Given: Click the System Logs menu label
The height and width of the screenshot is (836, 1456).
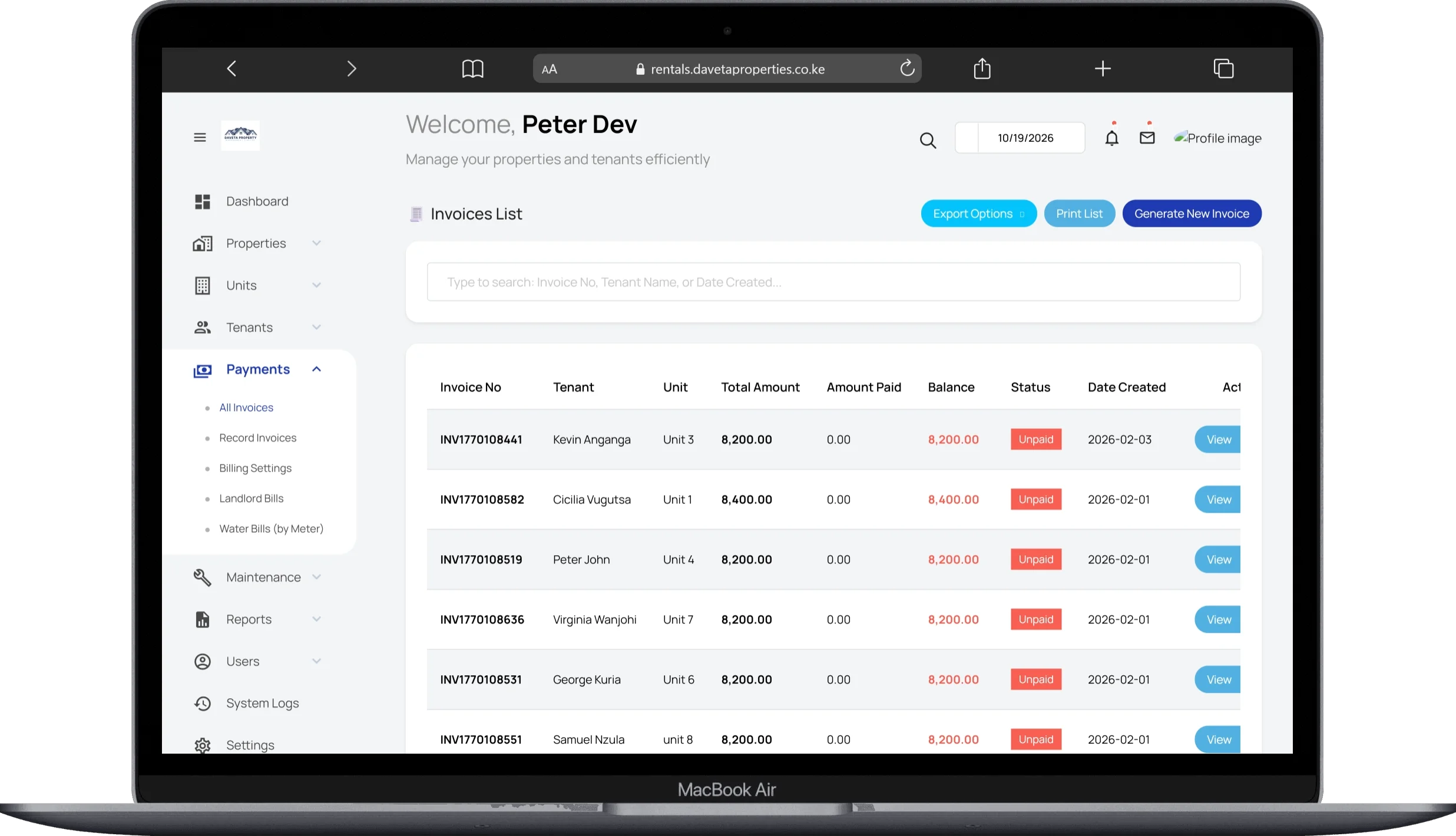Looking at the screenshot, I should pyautogui.click(x=263, y=704).
